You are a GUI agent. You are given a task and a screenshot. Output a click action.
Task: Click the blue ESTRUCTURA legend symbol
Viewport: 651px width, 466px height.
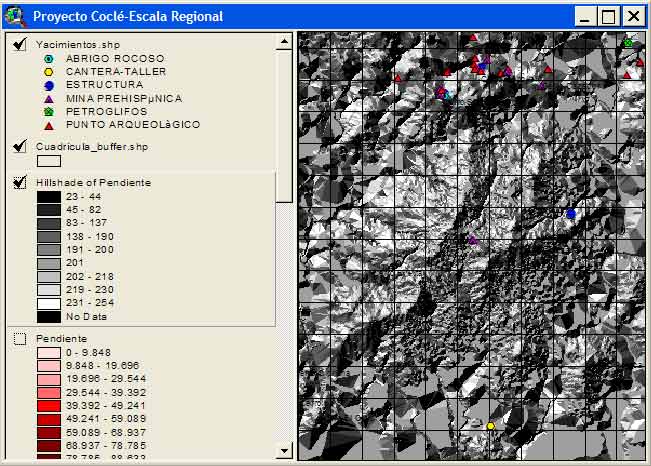click(x=48, y=85)
